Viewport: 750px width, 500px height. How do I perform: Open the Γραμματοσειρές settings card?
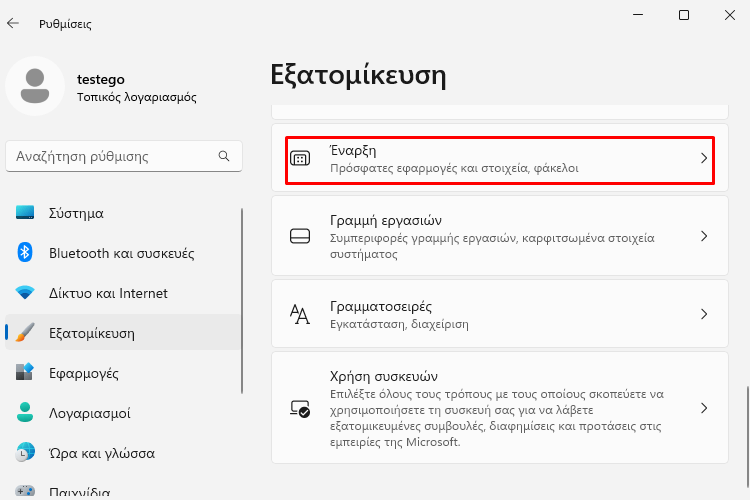(x=500, y=314)
